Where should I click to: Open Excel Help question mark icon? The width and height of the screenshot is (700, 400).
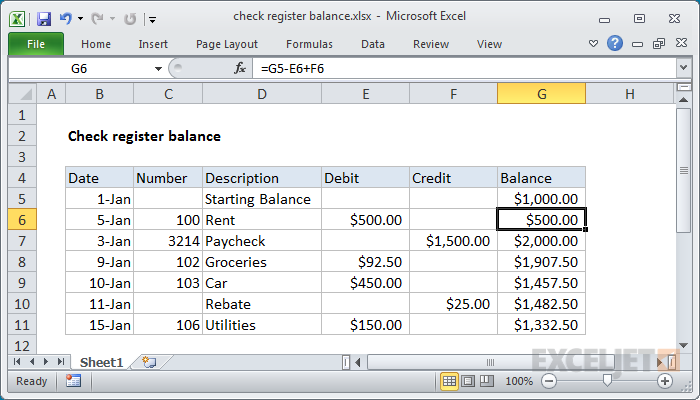pos(614,44)
